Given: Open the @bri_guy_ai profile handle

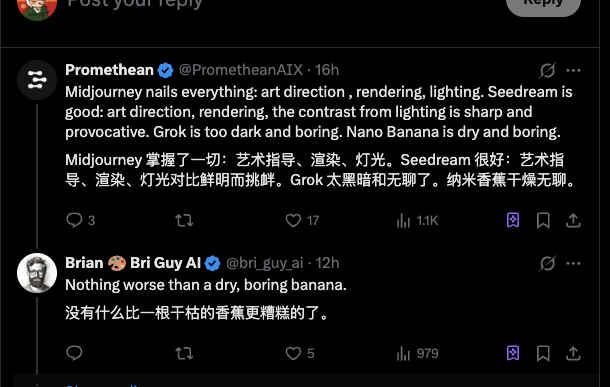Looking at the screenshot, I should (x=265, y=263).
